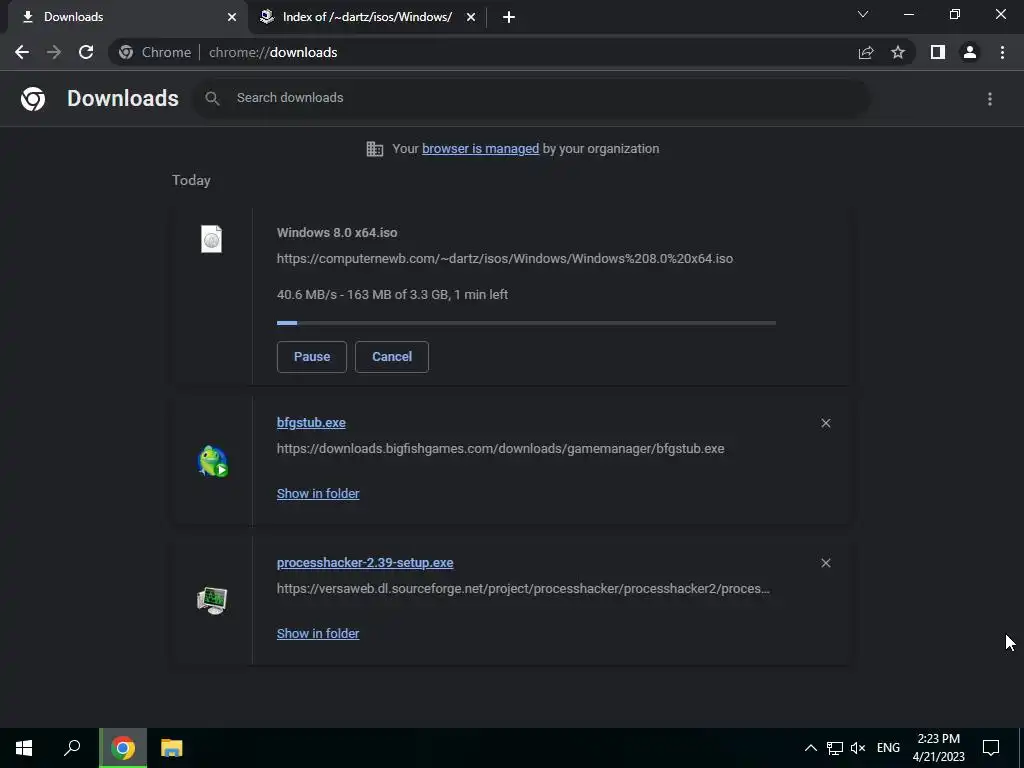Close the Index of /~dartz/isos/Windows/ tab
The width and height of the screenshot is (1024, 768).
[x=471, y=17]
